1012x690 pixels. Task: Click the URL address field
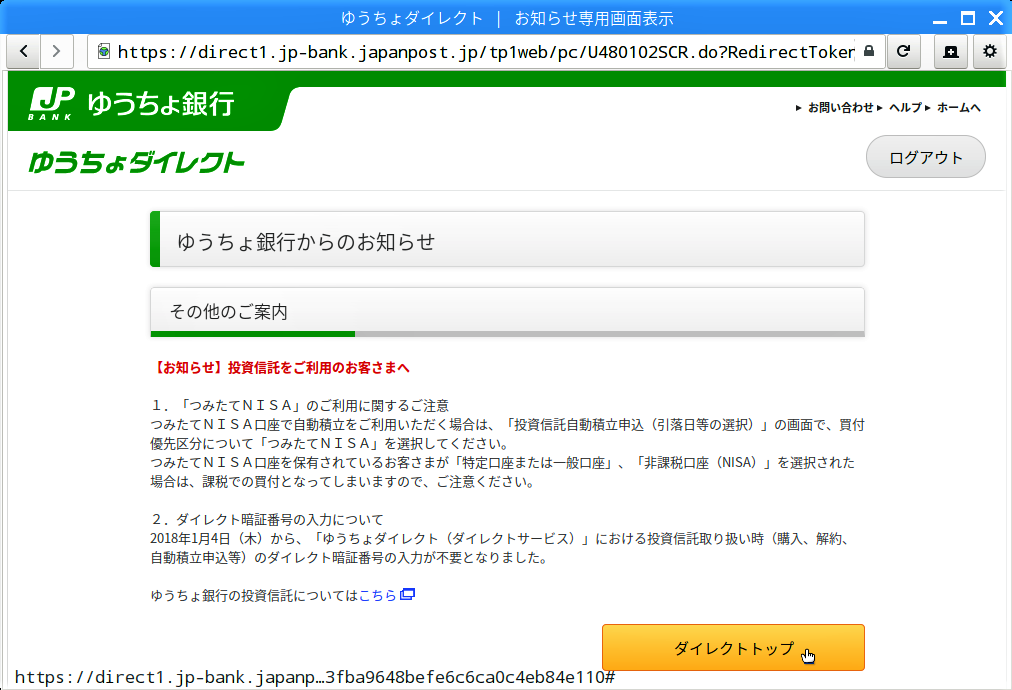tap(486, 51)
